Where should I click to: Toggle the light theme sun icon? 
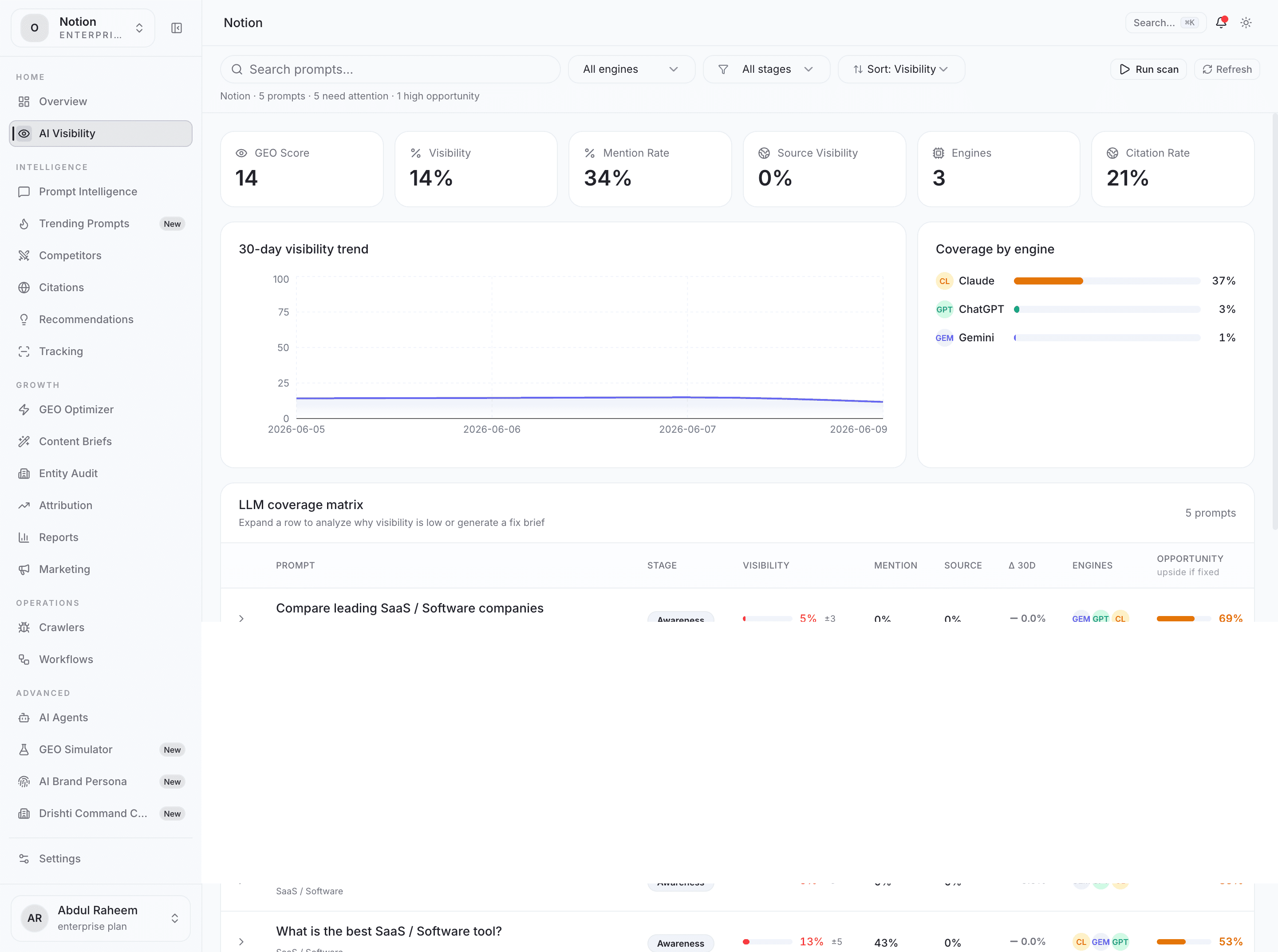1246,23
